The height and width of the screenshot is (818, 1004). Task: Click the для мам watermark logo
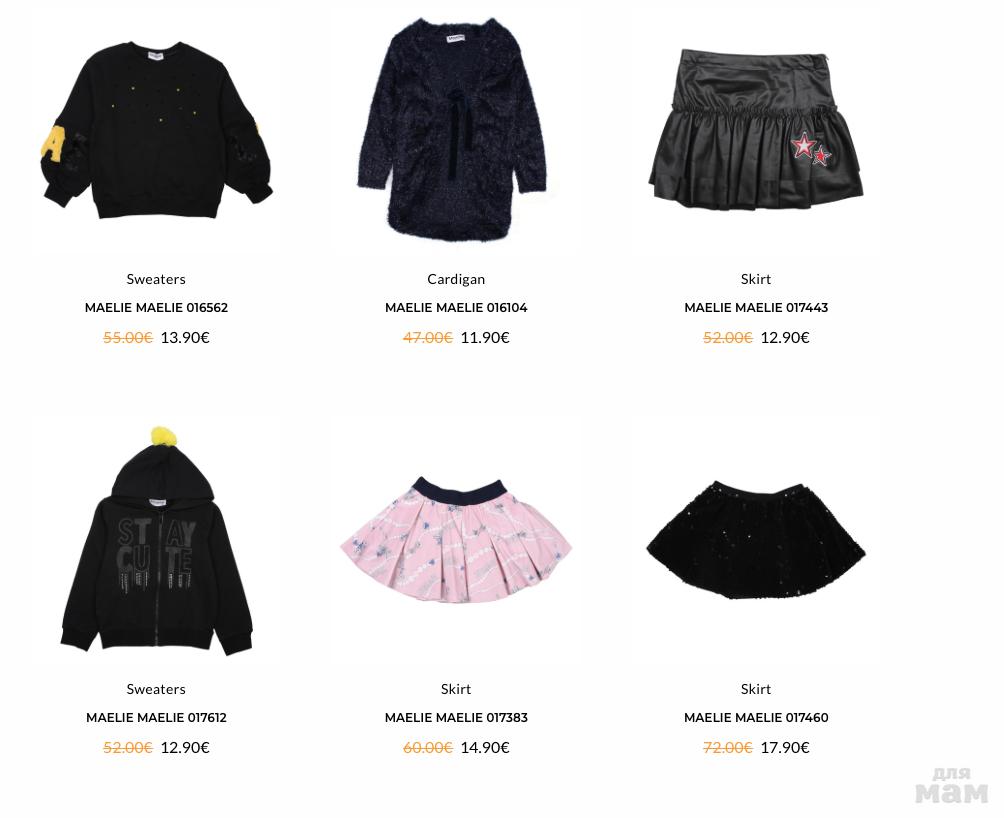951,785
